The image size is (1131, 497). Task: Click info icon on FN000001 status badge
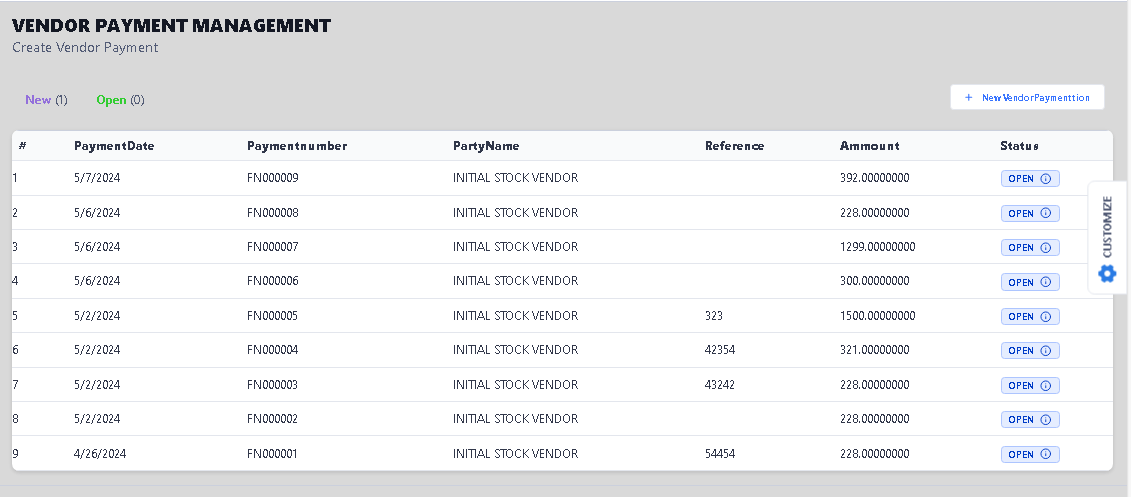coord(1046,454)
